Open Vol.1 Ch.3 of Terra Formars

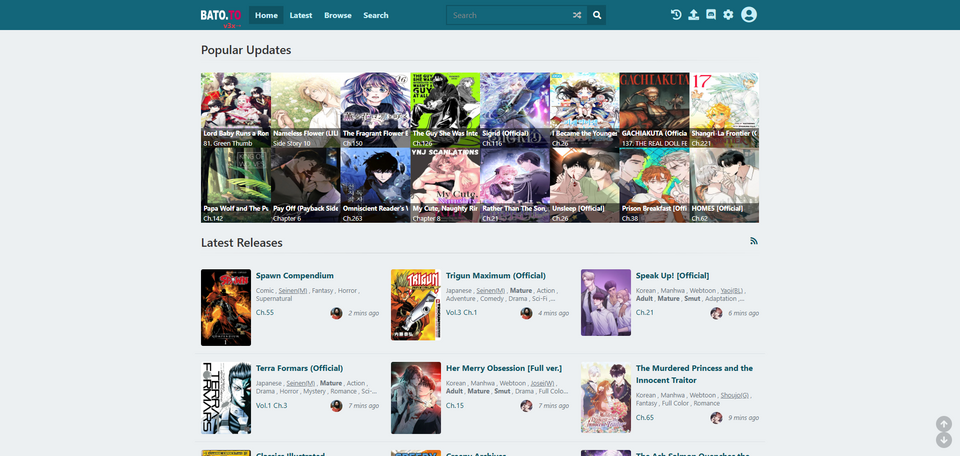pyautogui.click(x=271, y=406)
